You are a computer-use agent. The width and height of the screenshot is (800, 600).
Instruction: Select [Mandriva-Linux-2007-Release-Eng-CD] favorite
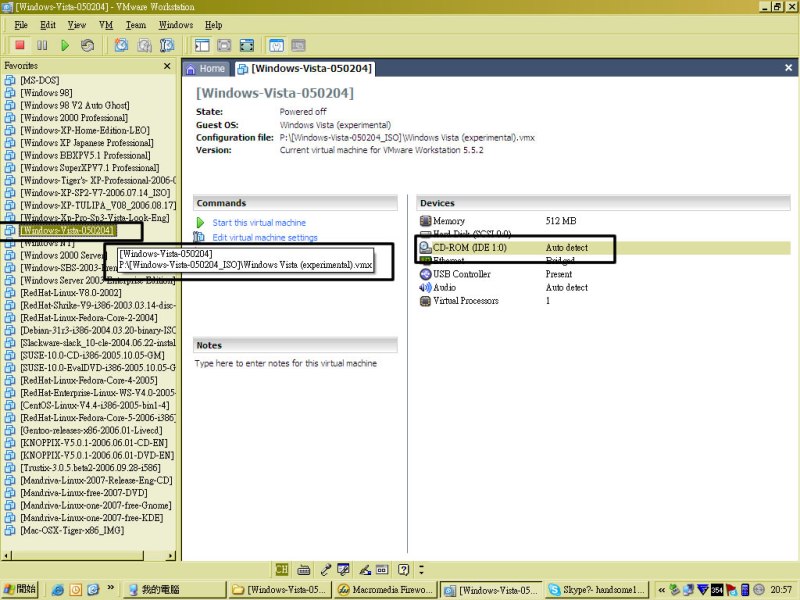(96, 480)
